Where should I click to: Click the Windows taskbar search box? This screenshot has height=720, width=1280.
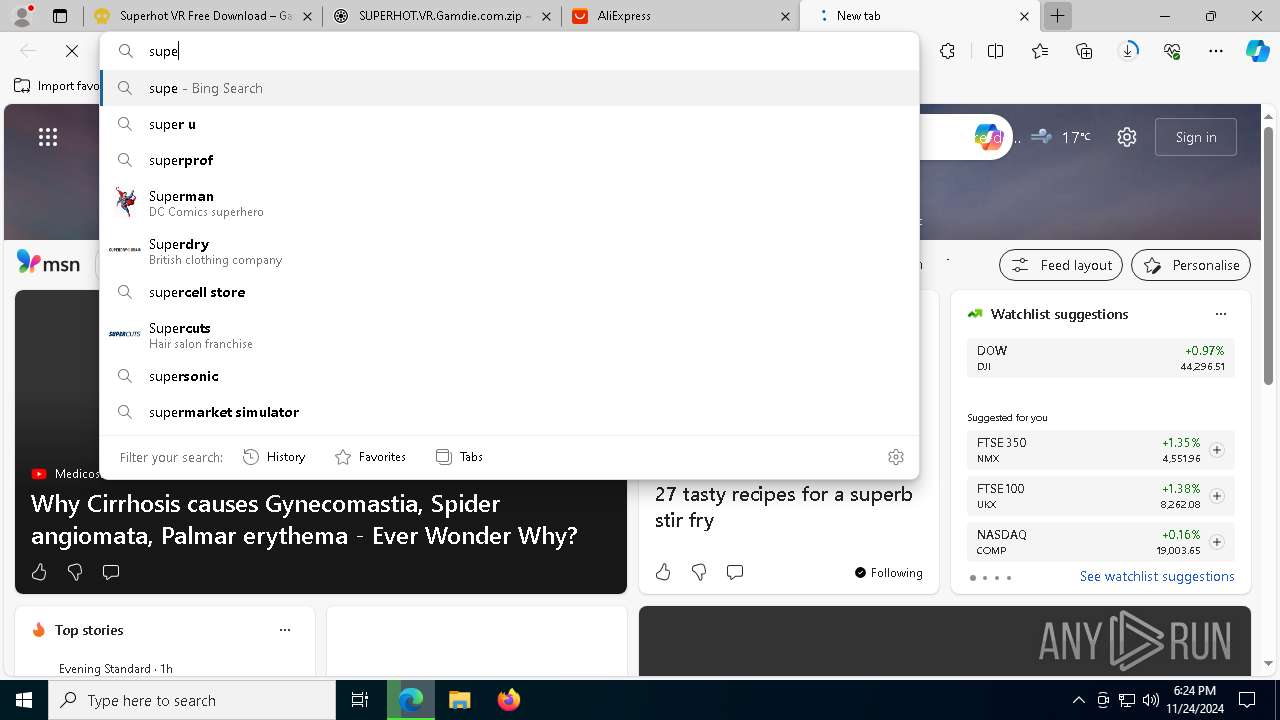click(x=192, y=700)
